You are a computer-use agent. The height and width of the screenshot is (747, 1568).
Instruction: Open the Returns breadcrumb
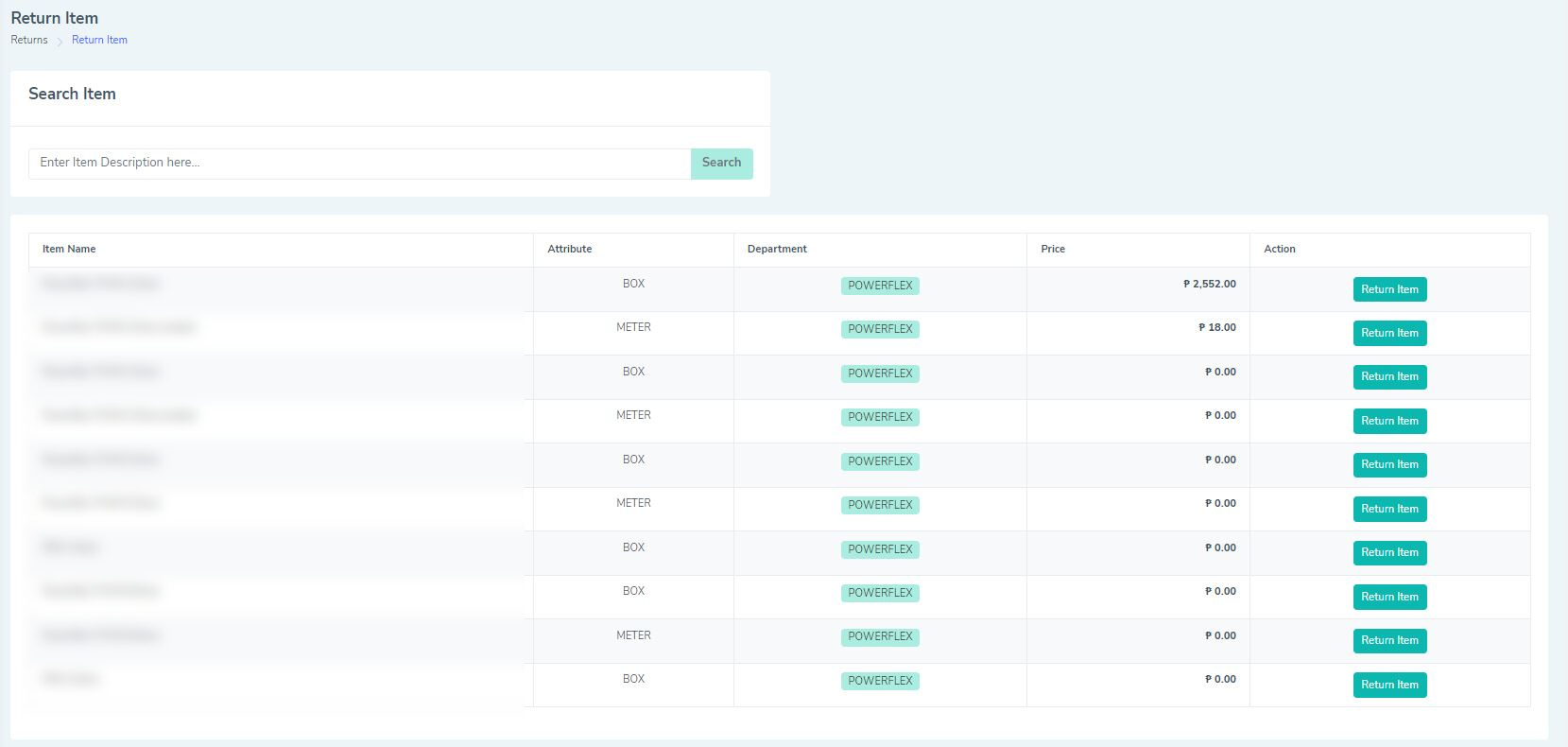pyautogui.click(x=29, y=40)
